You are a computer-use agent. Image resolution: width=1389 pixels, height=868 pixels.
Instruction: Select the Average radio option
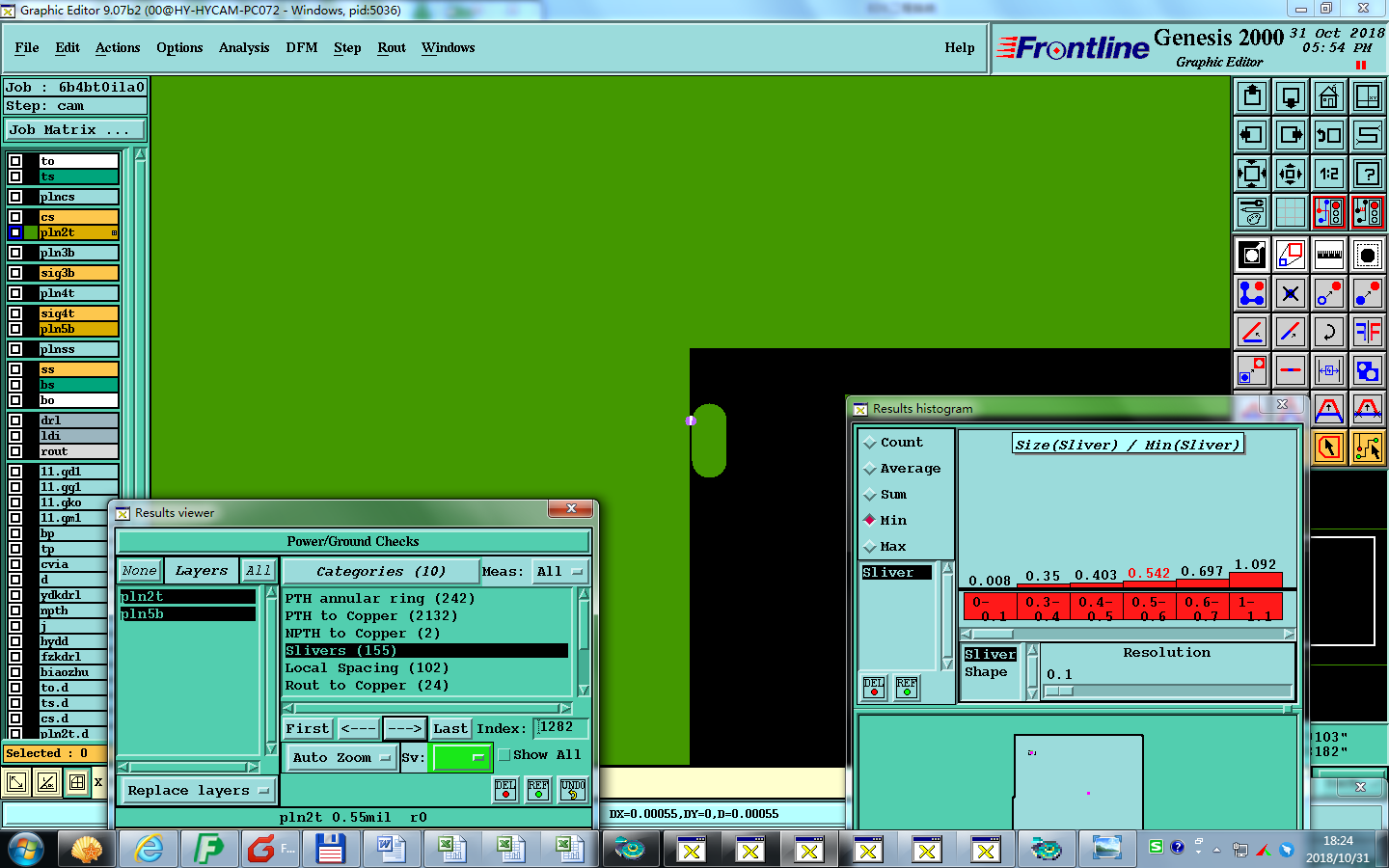[x=870, y=469]
